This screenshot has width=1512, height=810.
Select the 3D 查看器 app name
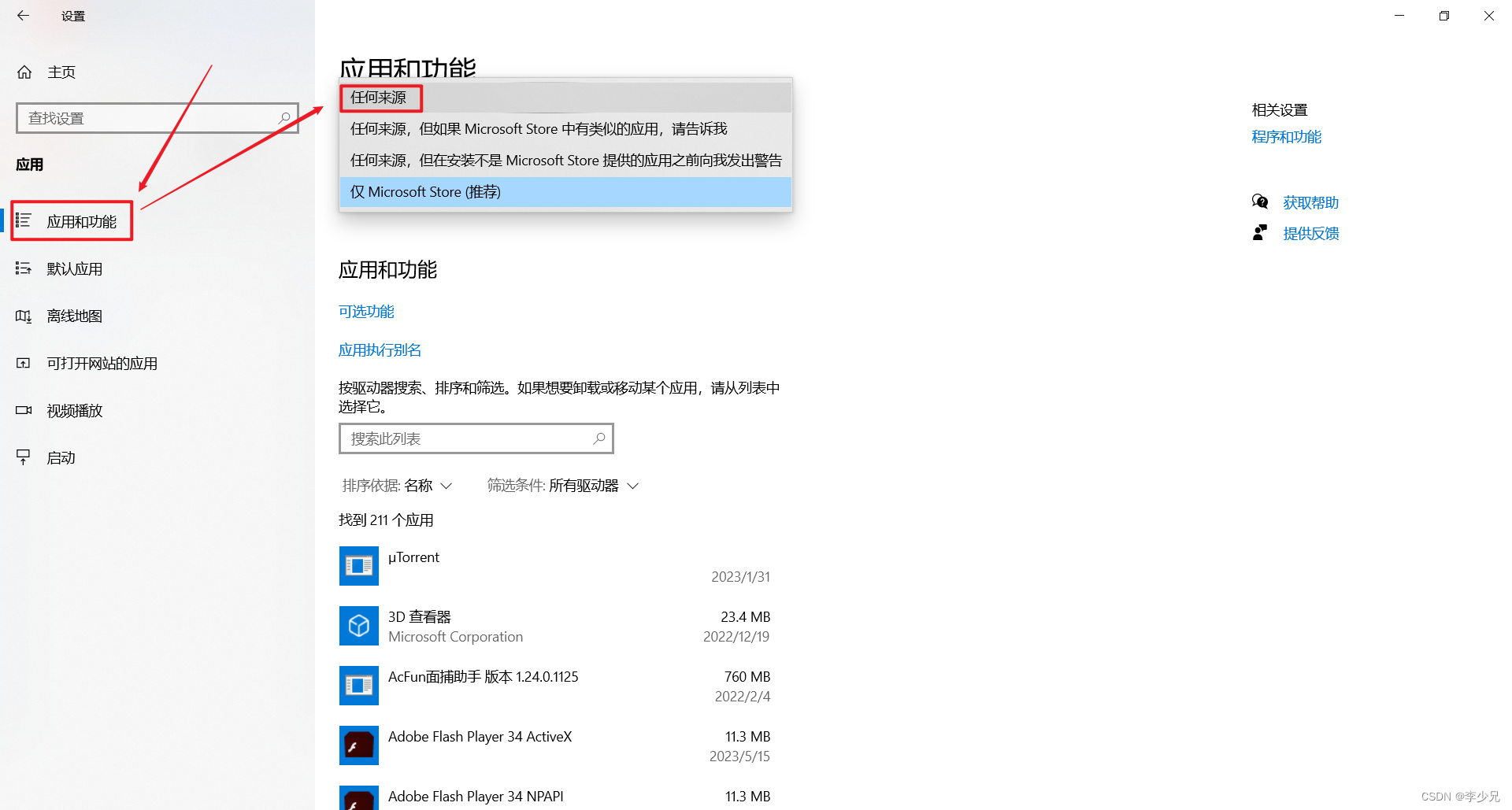point(420,617)
